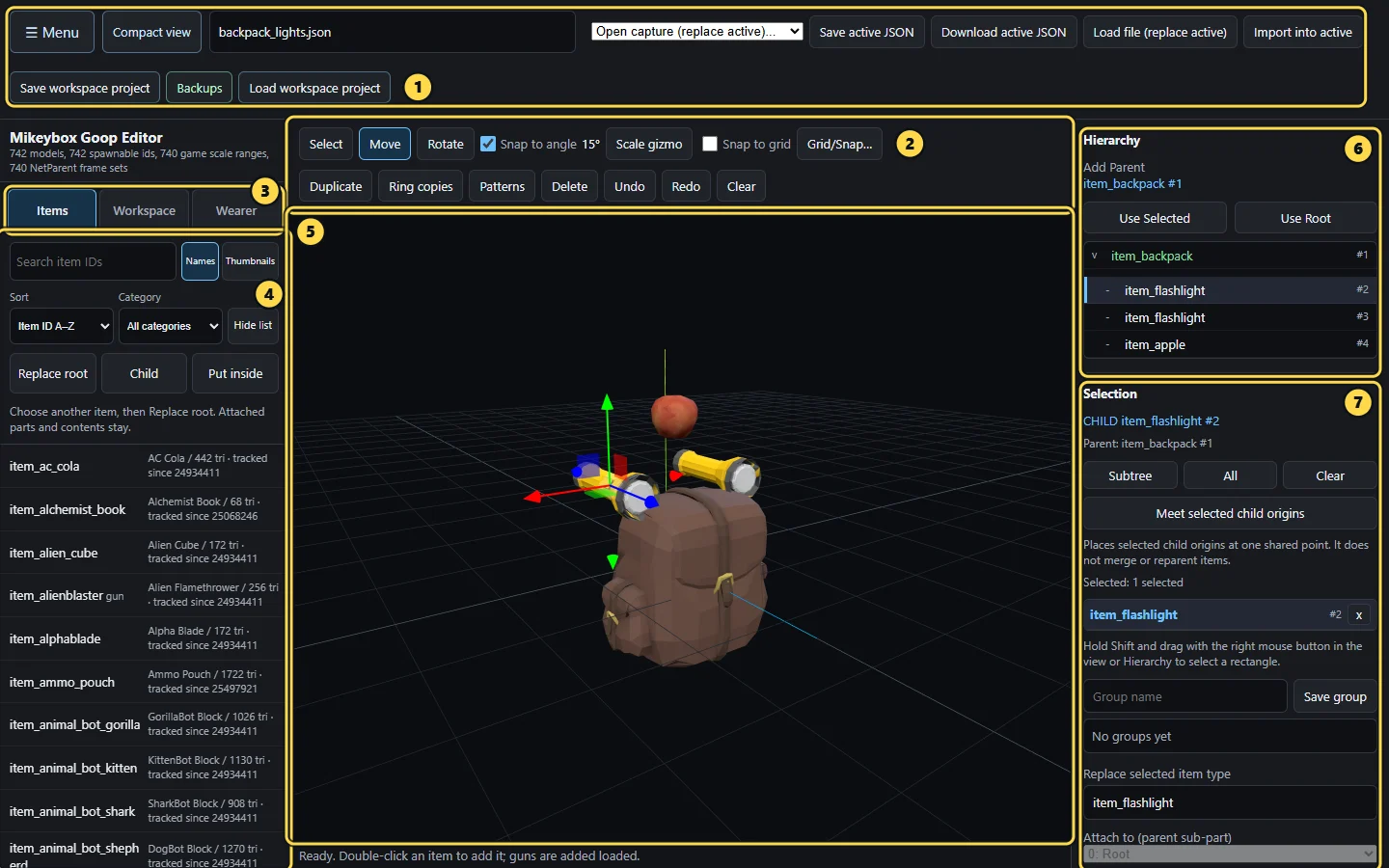The width and height of the screenshot is (1389, 868).
Task: Select item_apple #4 in Hierarchy
Action: point(1231,344)
